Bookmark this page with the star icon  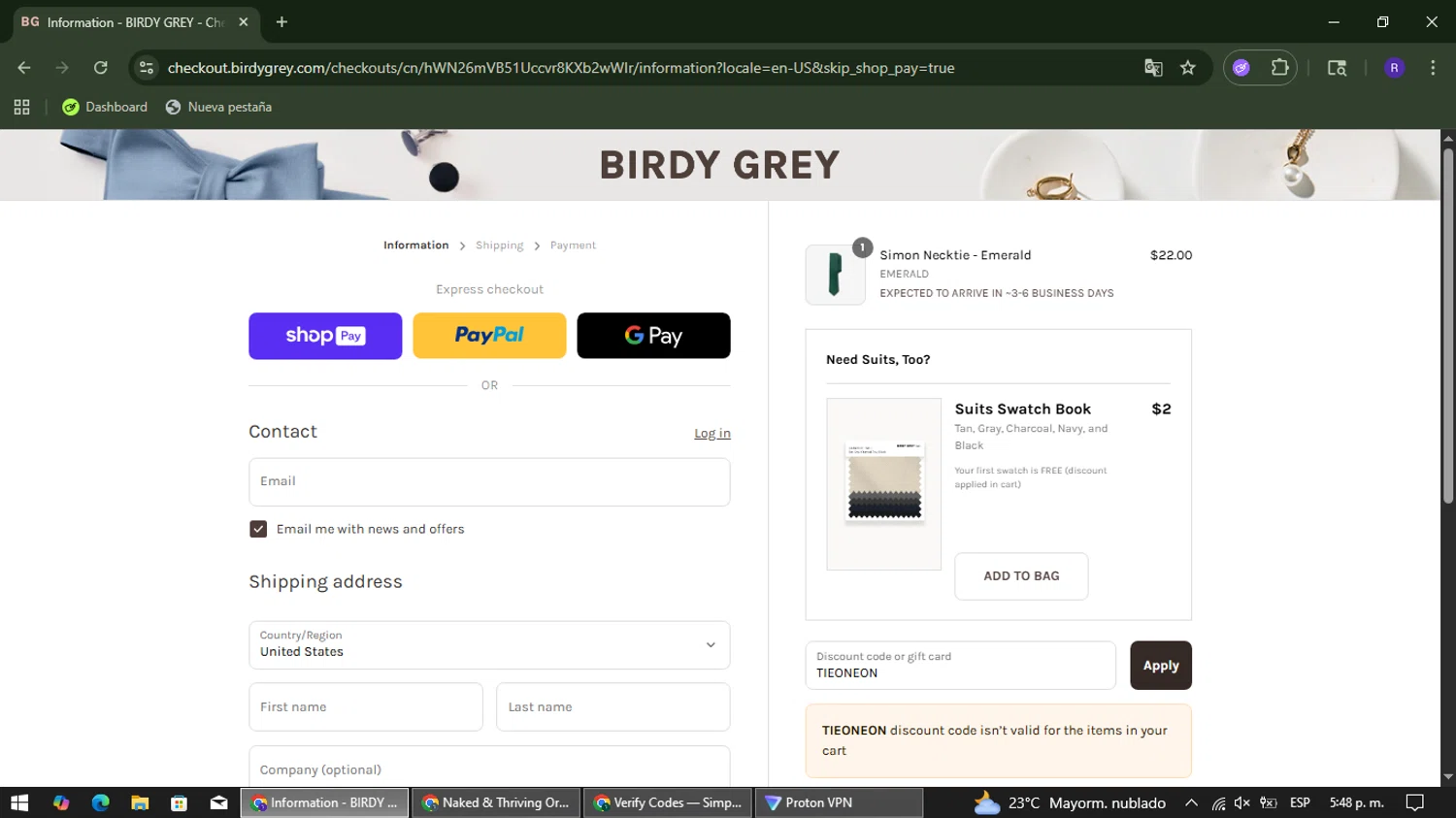(1188, 68)
